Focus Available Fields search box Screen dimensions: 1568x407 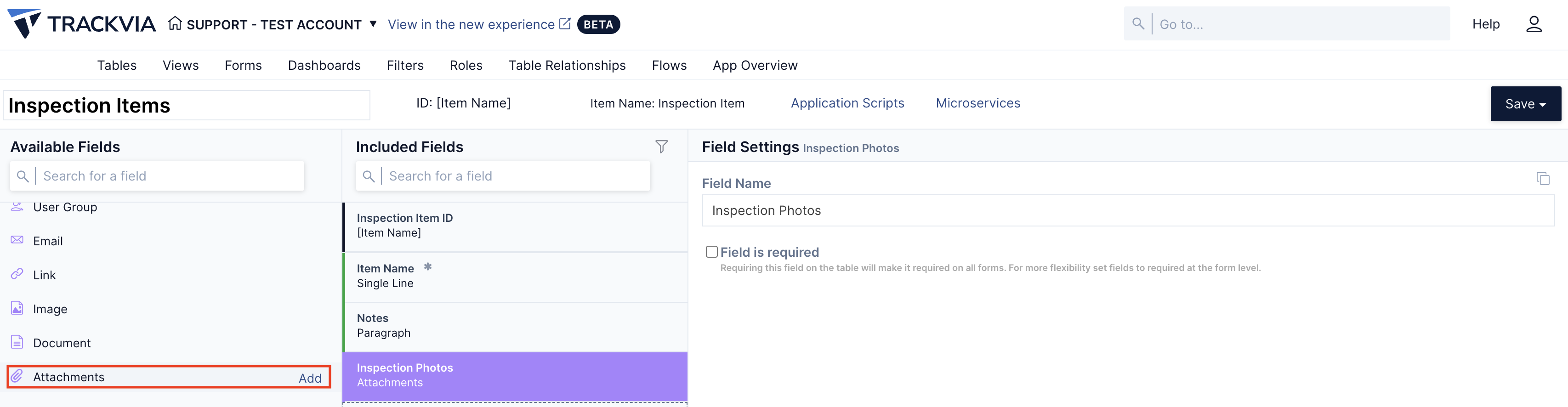click(x=157, y=176)
